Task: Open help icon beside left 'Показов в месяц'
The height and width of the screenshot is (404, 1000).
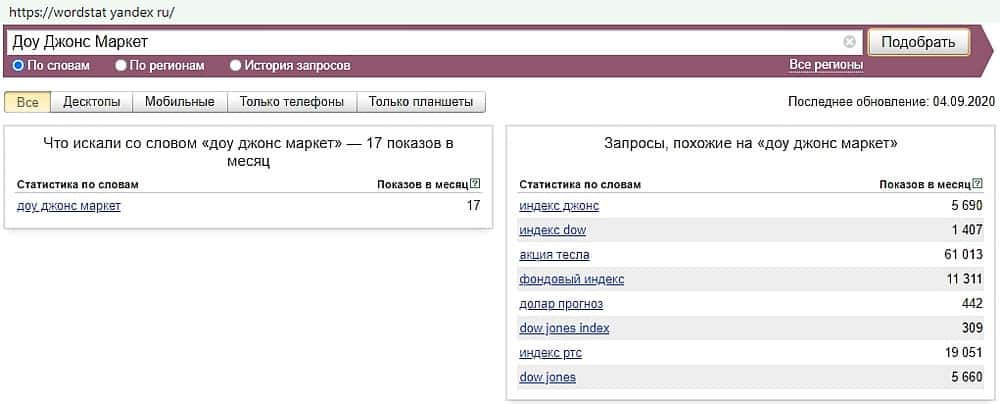Action: [475, 184]
